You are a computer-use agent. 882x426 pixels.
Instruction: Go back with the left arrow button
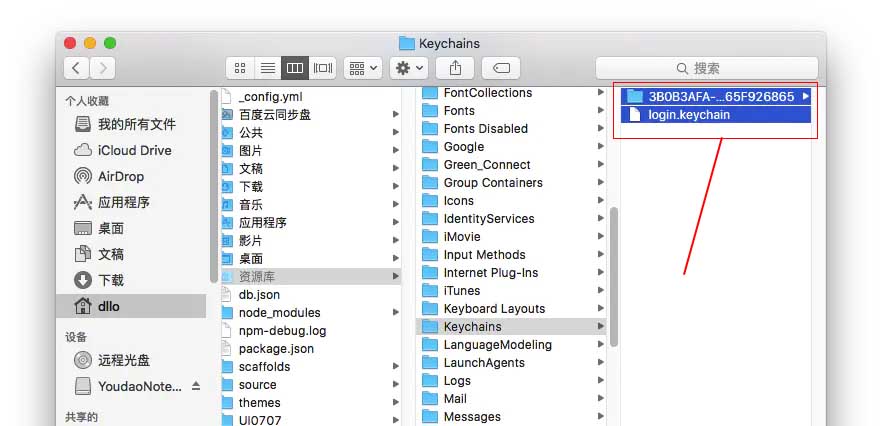(76, 68)
